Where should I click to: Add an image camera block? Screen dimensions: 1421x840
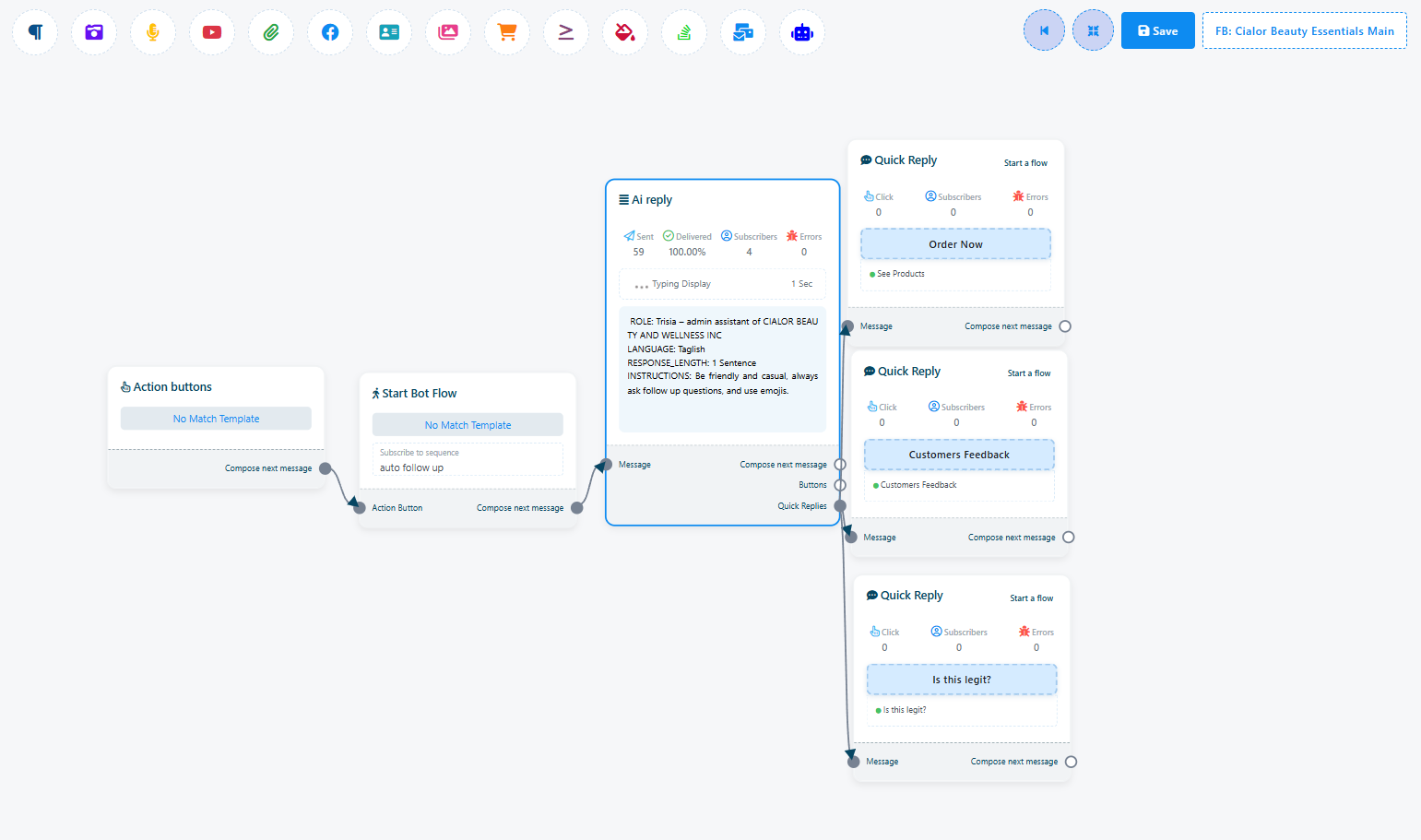coord(94,32)
